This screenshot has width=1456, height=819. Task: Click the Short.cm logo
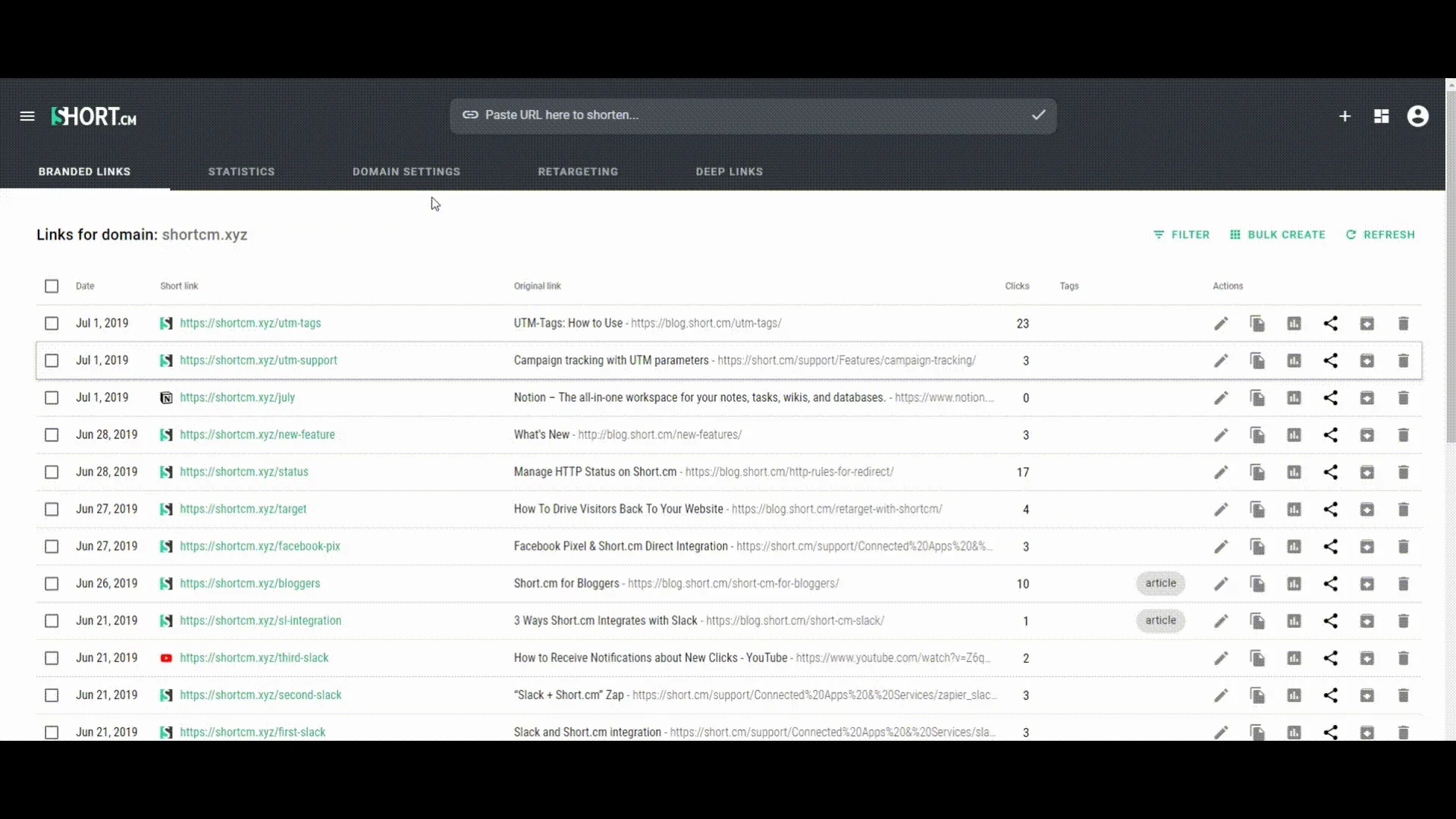click(94, 116)
